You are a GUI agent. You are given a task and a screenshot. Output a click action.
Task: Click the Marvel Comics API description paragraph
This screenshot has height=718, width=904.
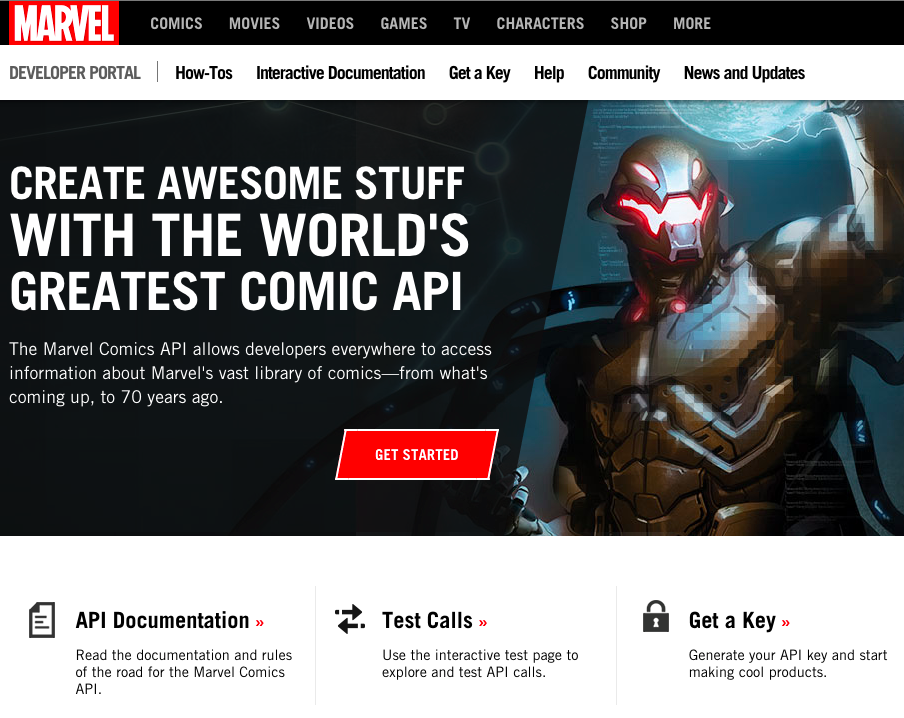point(250,373)
